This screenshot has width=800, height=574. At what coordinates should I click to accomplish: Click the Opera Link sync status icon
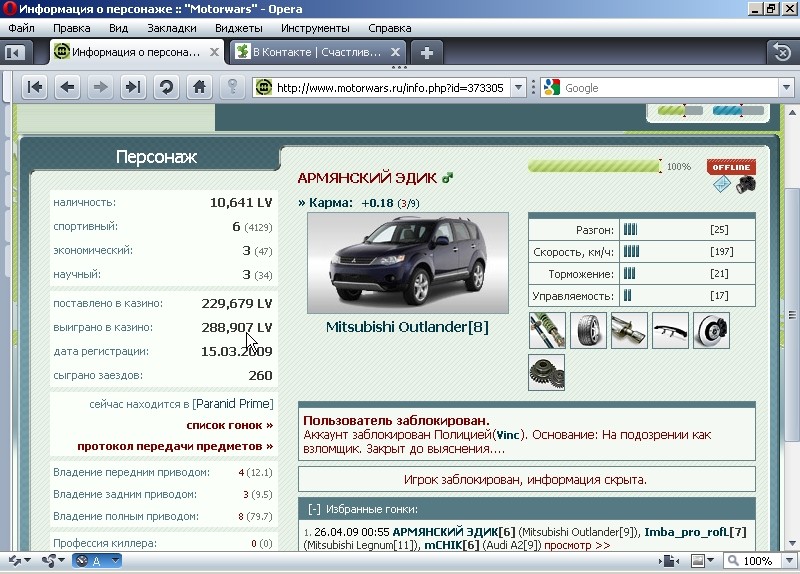coord(14,561)
